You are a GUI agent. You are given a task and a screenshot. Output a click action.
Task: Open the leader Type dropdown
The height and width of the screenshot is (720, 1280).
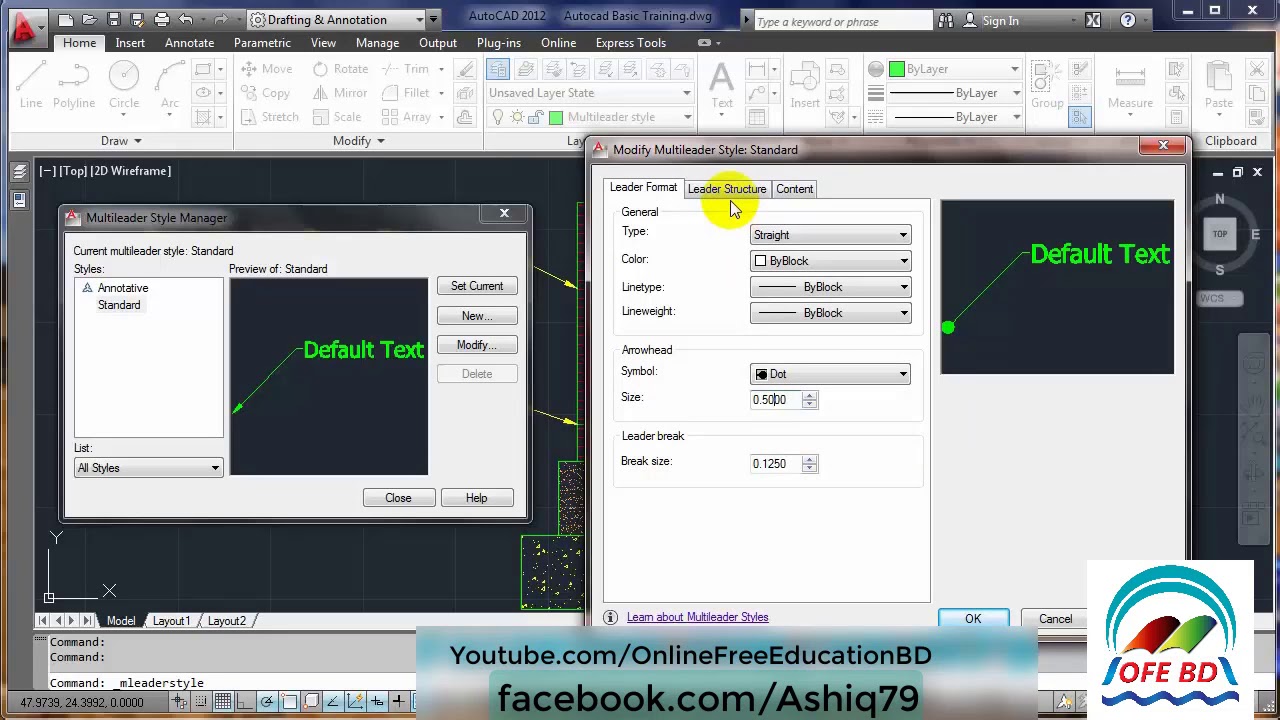pyautogui.click(x=830, y=235)
